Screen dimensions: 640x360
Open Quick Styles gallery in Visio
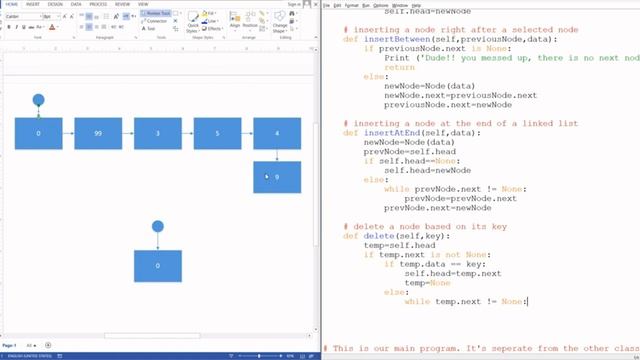[193, 22]
